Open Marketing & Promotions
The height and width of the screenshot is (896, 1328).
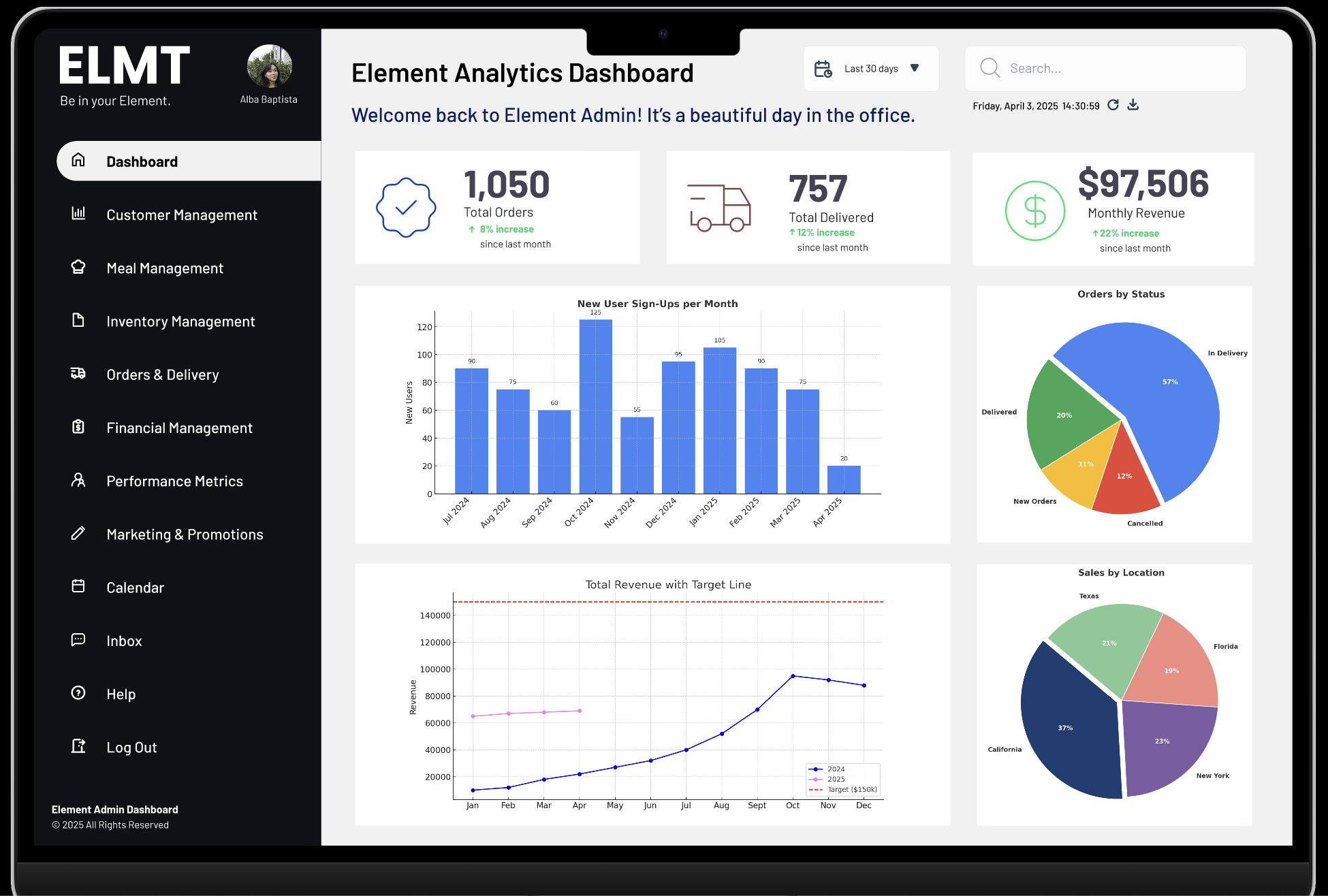pyautogui.click(x=185, y=534)
